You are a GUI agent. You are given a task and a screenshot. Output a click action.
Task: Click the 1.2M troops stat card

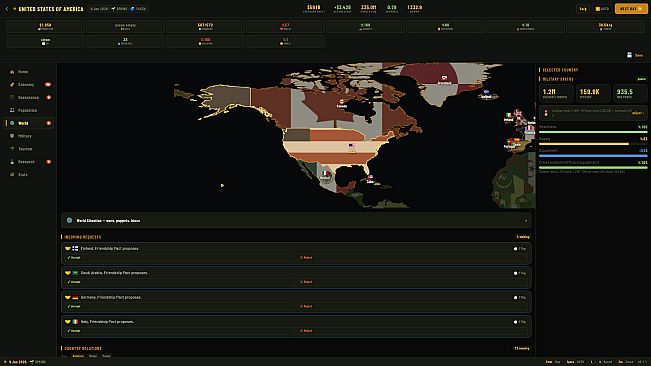click(x=556, y=93)
